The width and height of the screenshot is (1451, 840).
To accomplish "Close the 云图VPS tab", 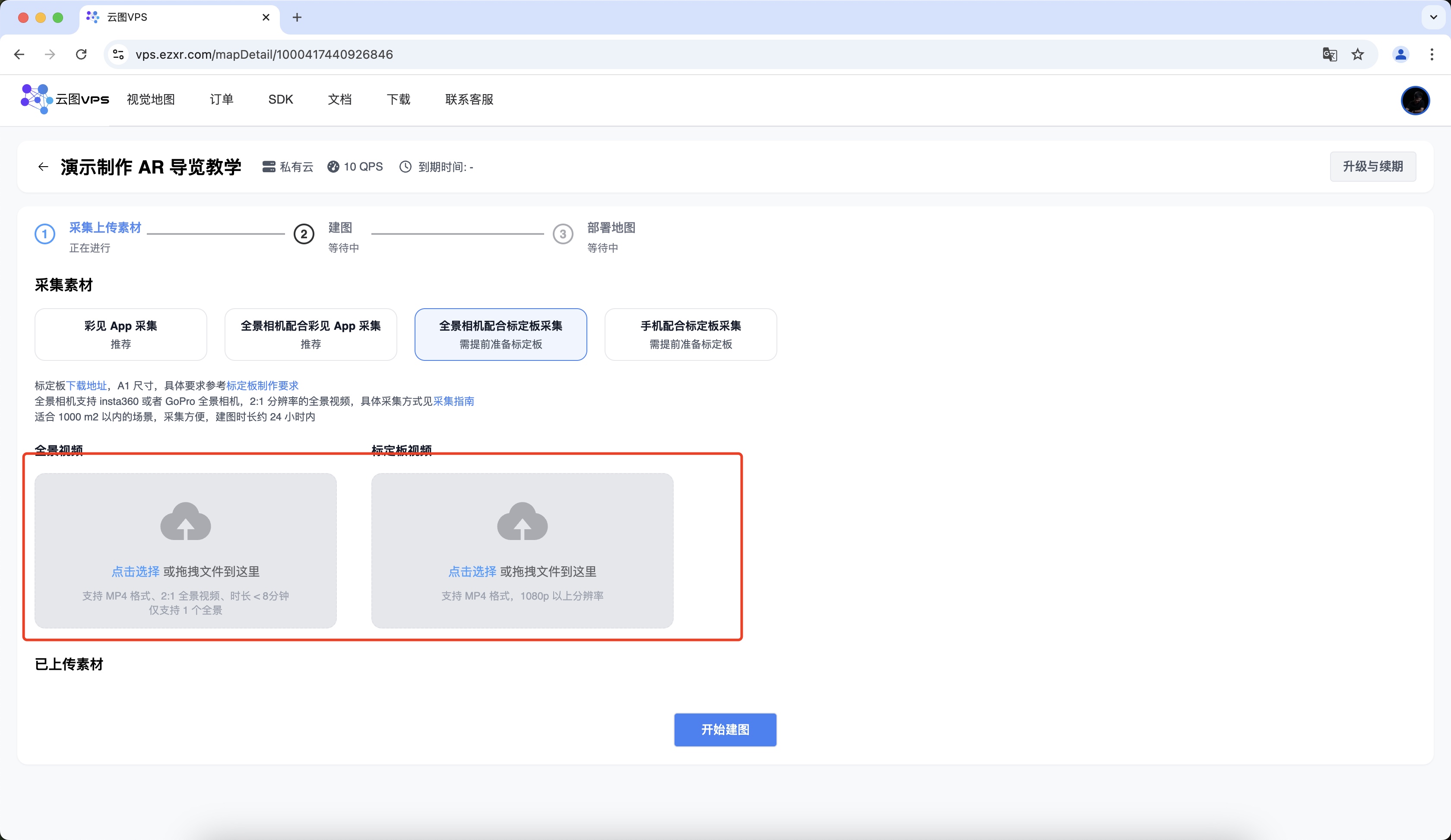I will point(266,17).
